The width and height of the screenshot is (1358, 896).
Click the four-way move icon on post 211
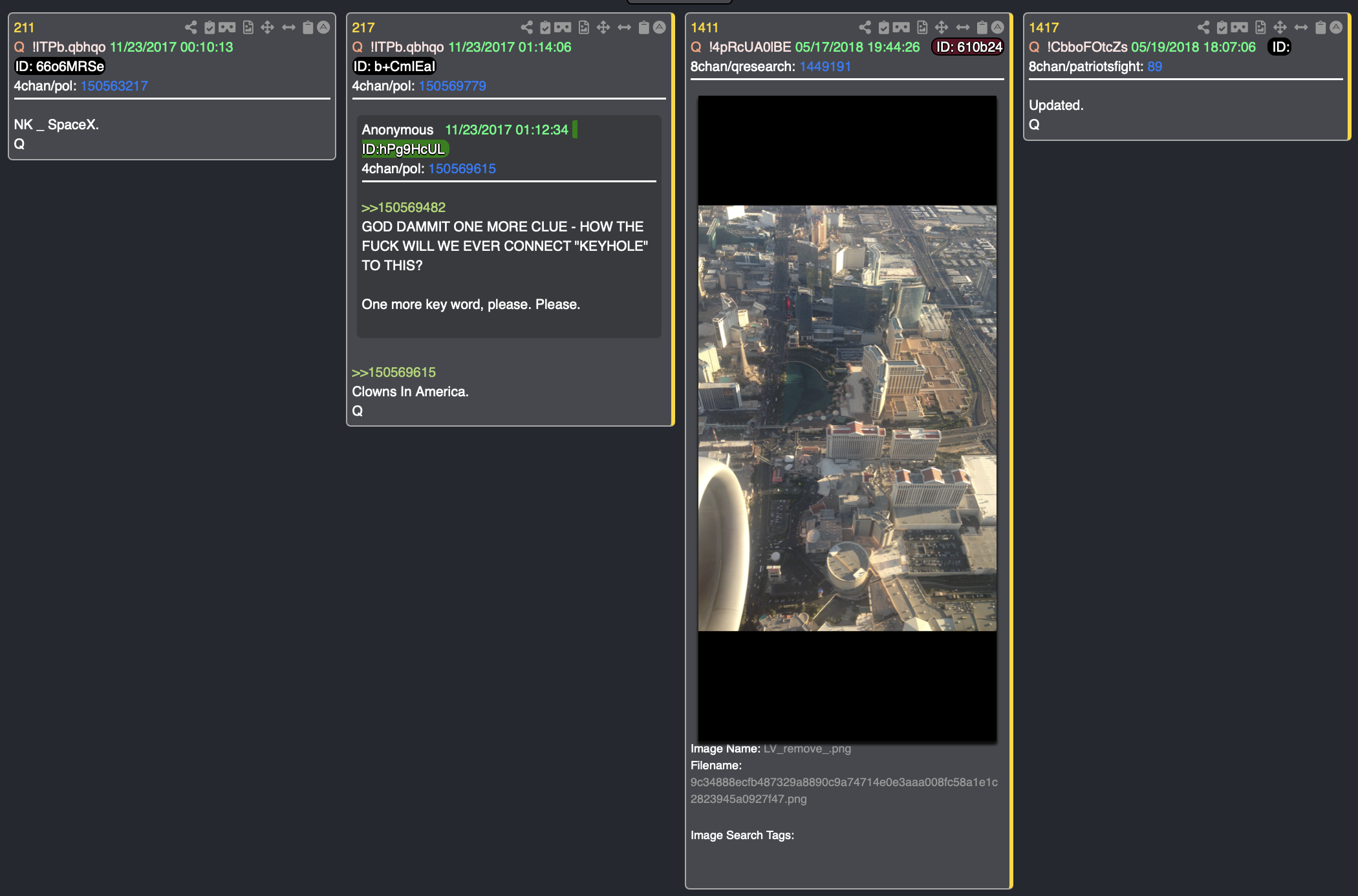(267, 27)
